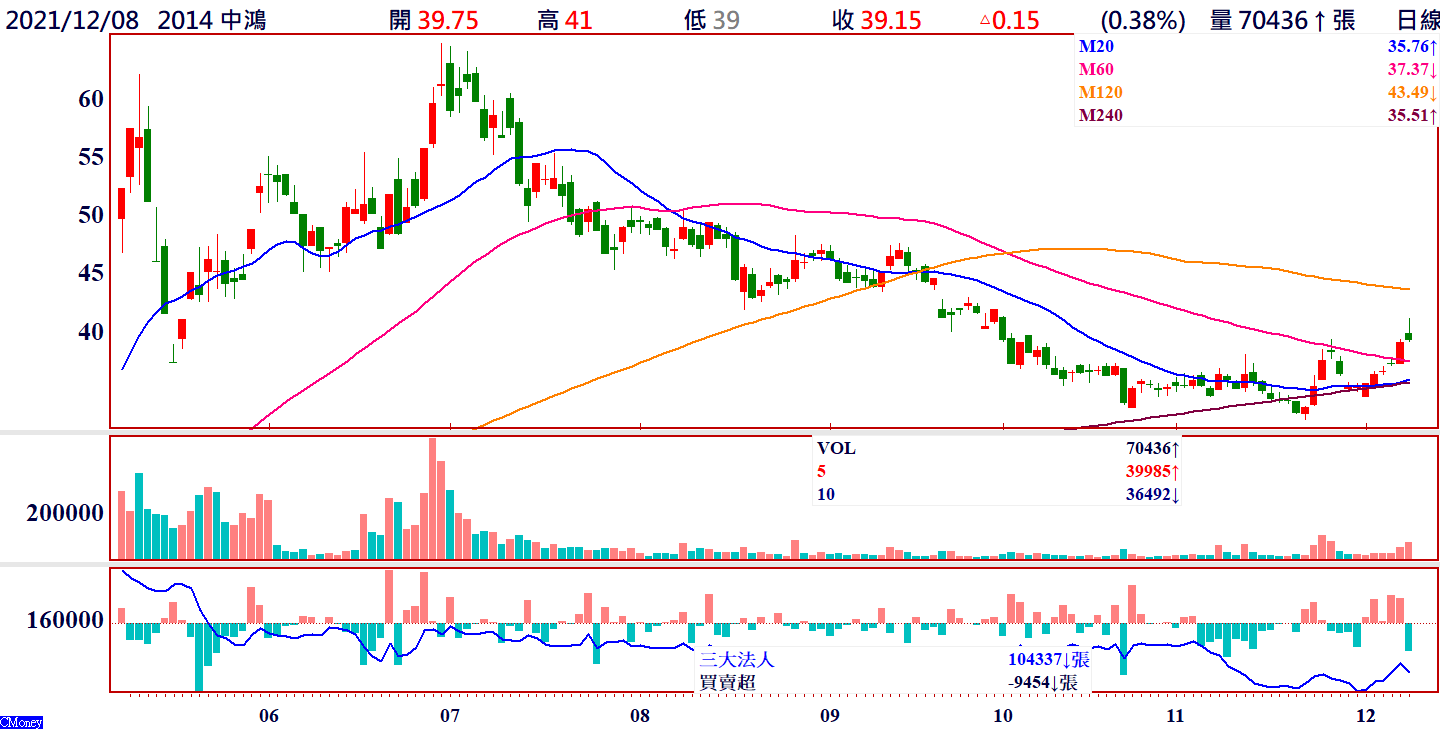Click the latest candlestick at chart right
1440x750 pixels.
(x=1409, y=336)
